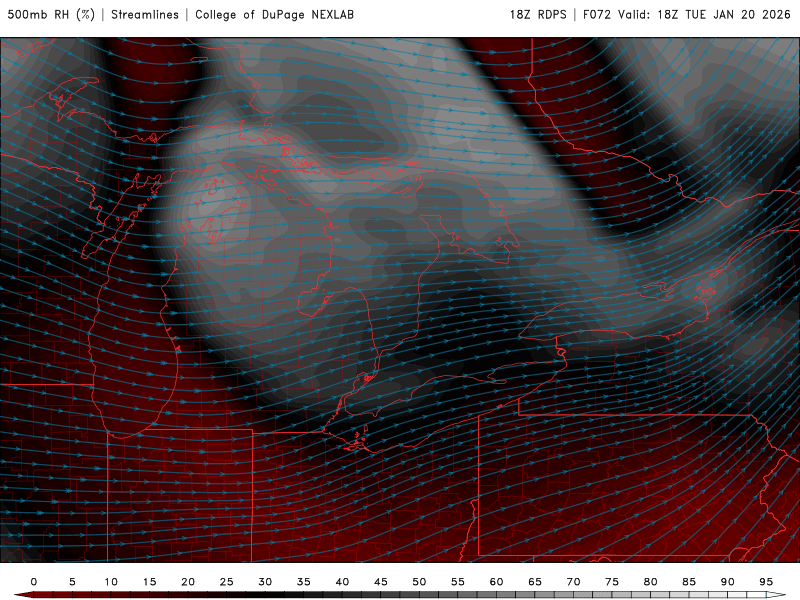Click the 15 label on the legend
The height and width of the screenshot is (600, 800).
(x=149, y=582)
